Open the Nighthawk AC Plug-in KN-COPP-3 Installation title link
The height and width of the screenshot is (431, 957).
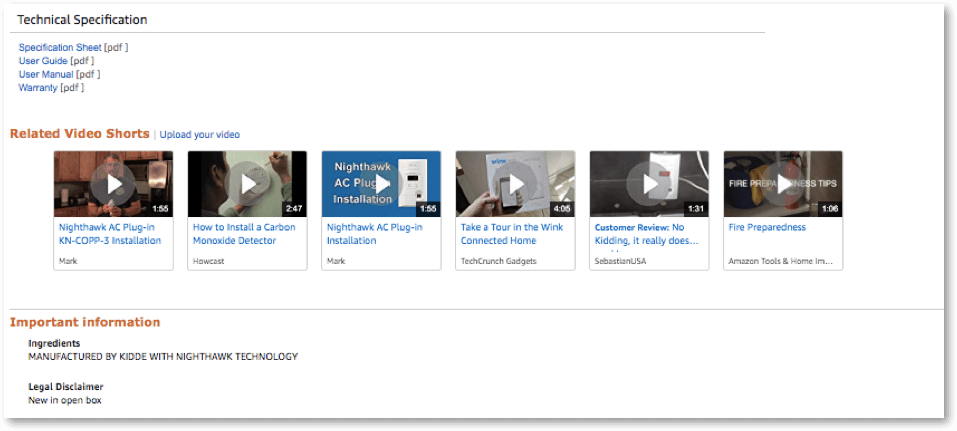click(109, 234)
